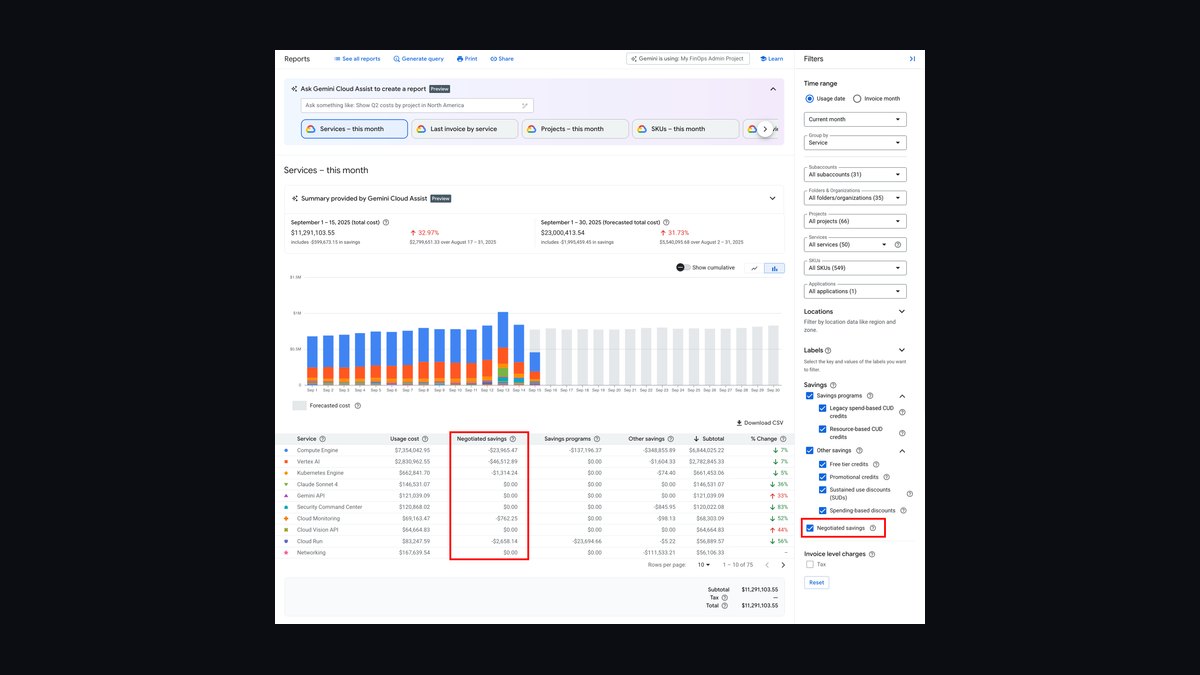Screen dimensions: 1200x675
Task: Open the Current month time range dropdown
Action: tap(855, 119)
